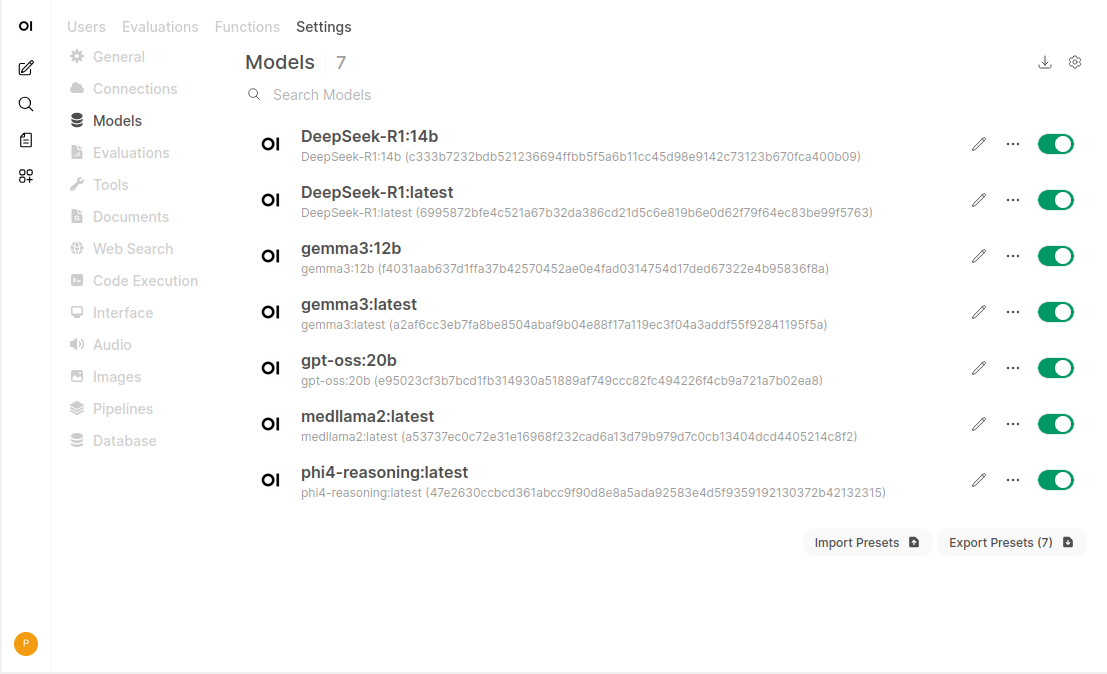Click the download models icon
1107x674 pixels.
click(1045, 62)
